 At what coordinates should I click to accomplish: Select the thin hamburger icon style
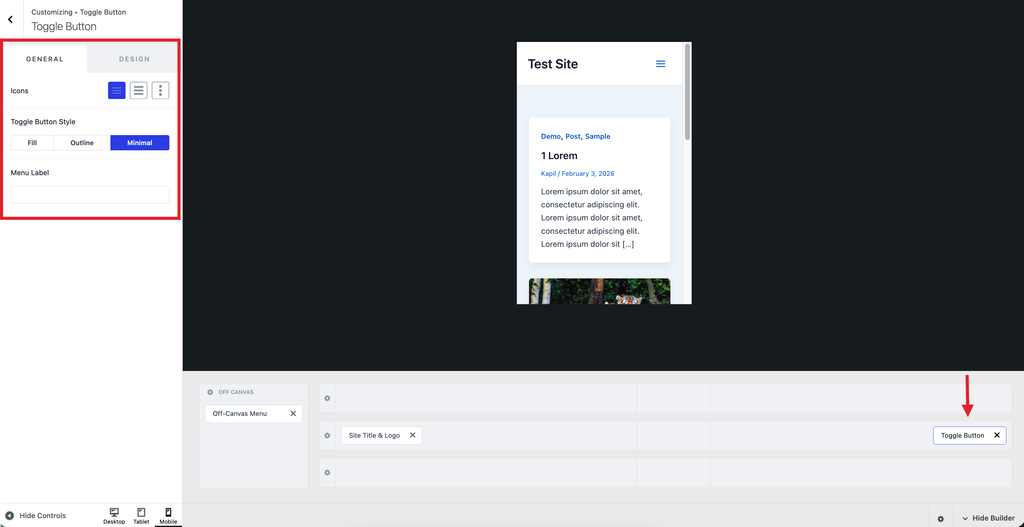[117, 91]
